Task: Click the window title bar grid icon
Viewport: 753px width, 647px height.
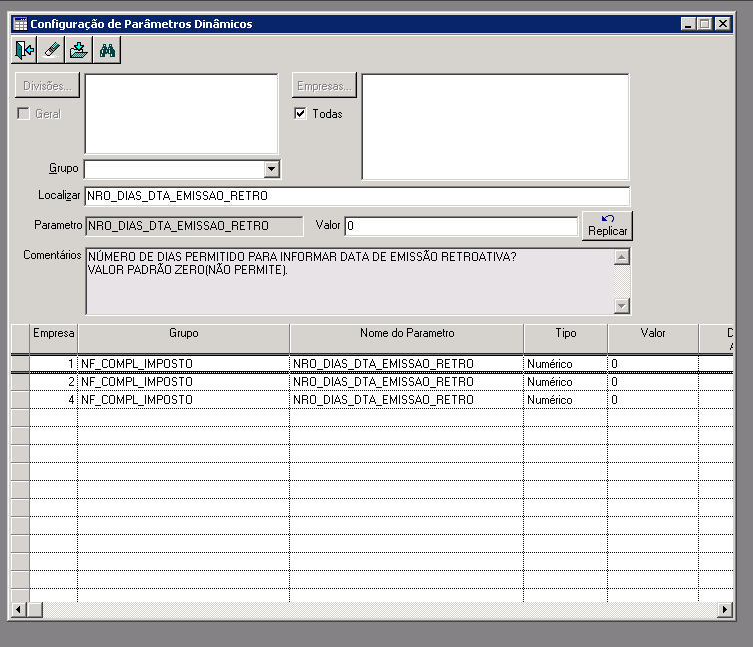Action: [x=20, y=24]
